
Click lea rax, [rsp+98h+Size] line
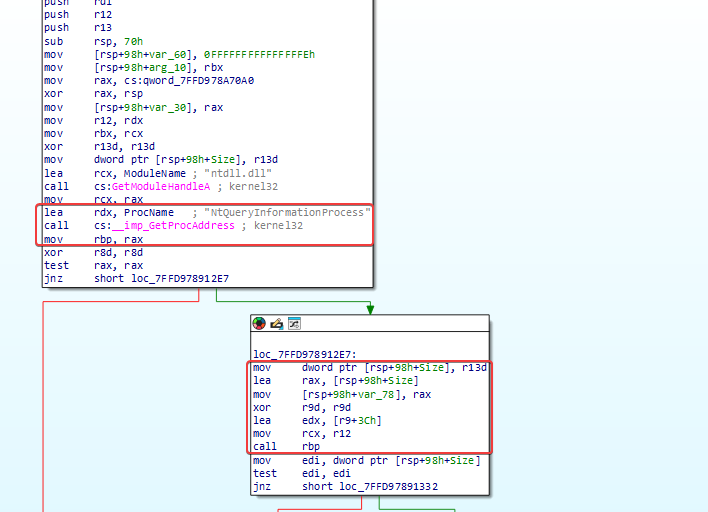pos(336,380)
